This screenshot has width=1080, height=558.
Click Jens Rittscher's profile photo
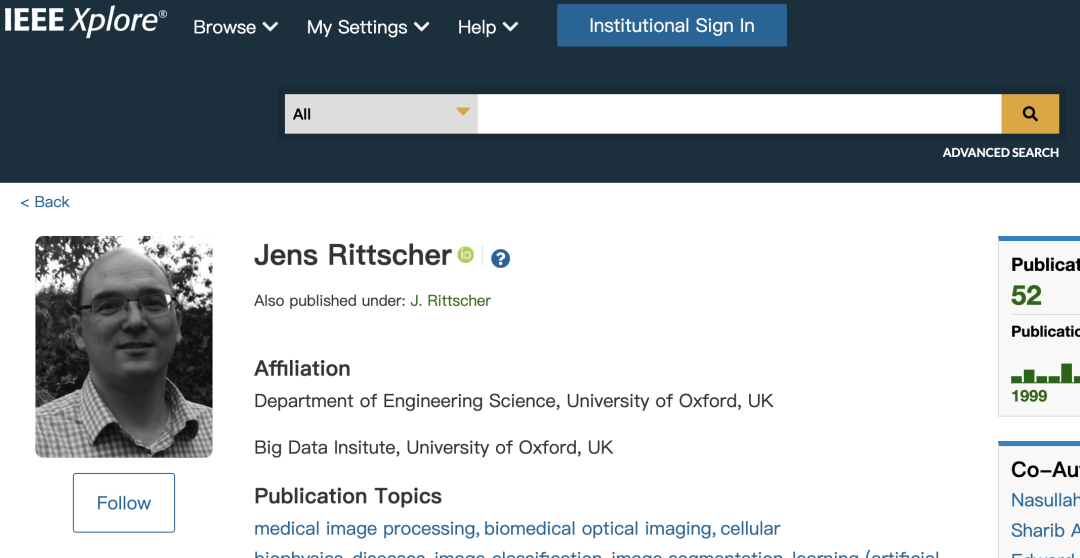(x=124, y=347)
